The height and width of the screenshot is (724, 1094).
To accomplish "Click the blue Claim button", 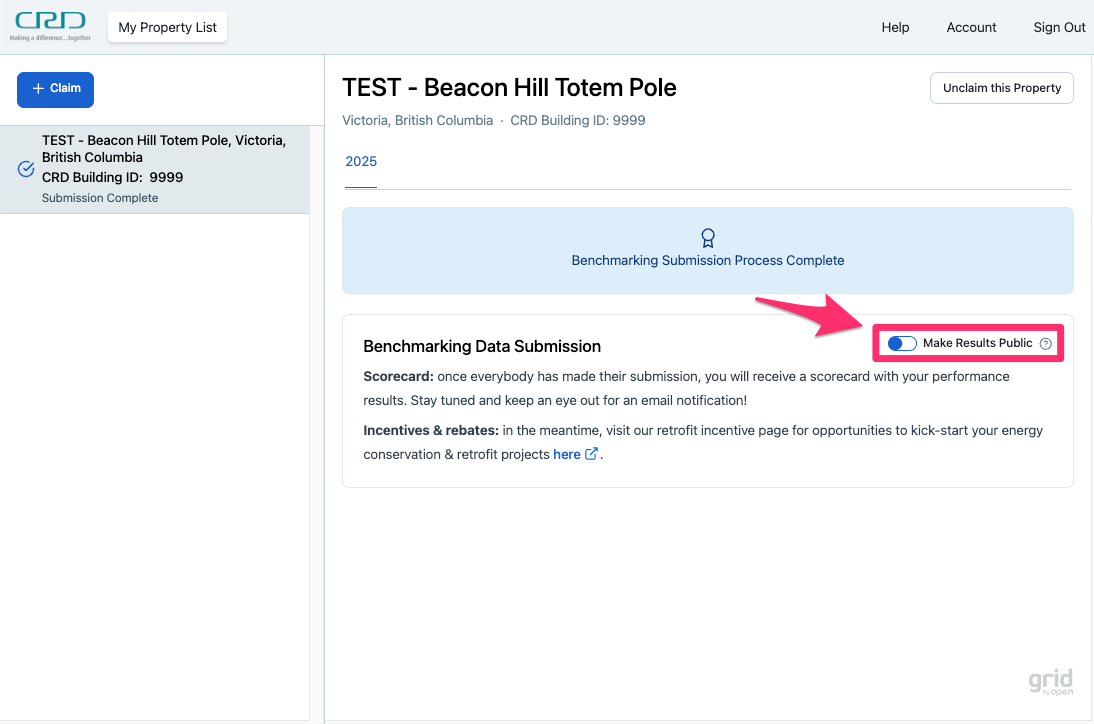I will [x=56, y=89].
